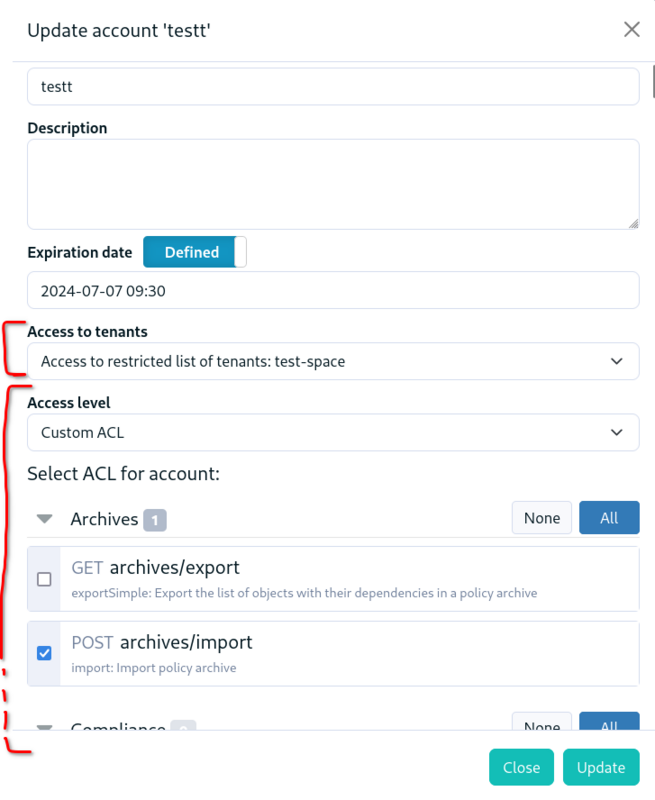Click the resize grip of Description box

(633, 223)
